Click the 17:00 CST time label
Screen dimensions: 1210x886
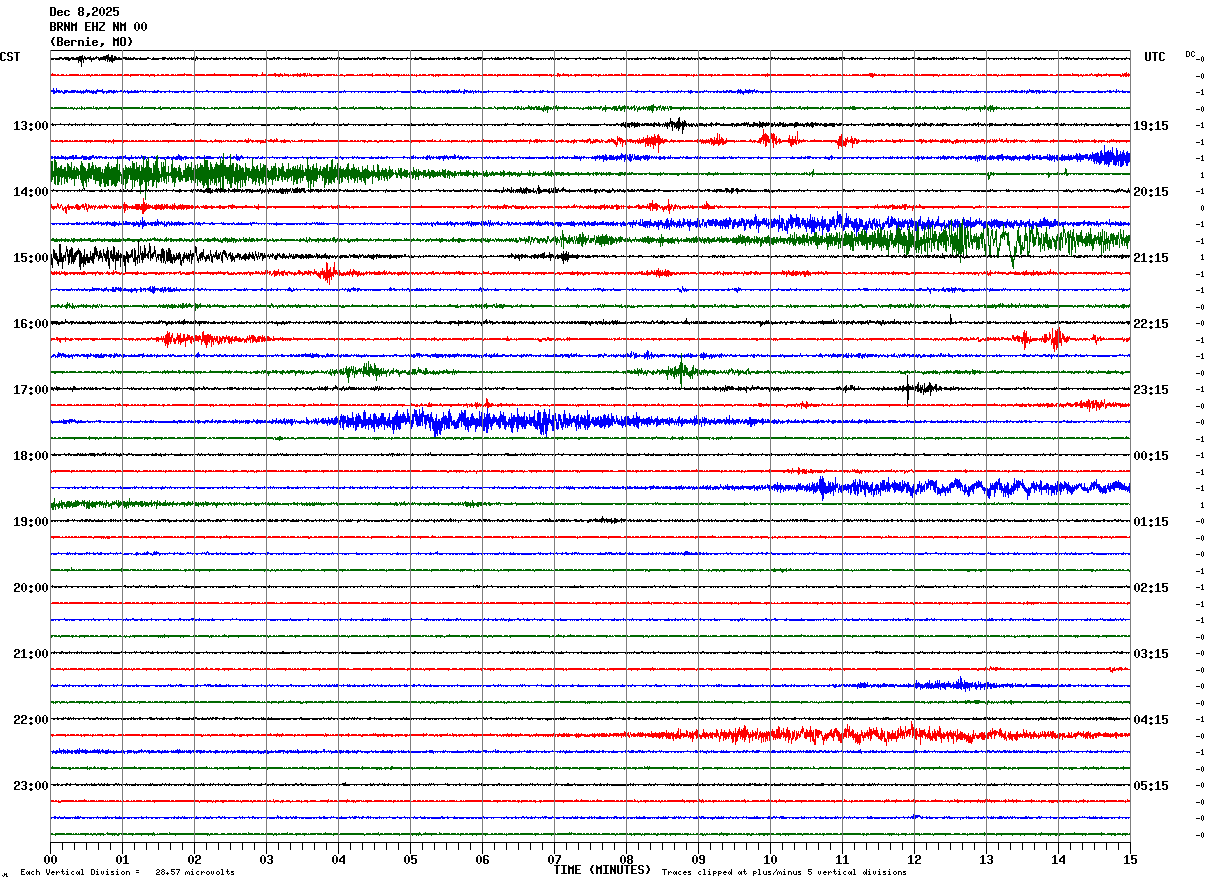click(31, 390)
